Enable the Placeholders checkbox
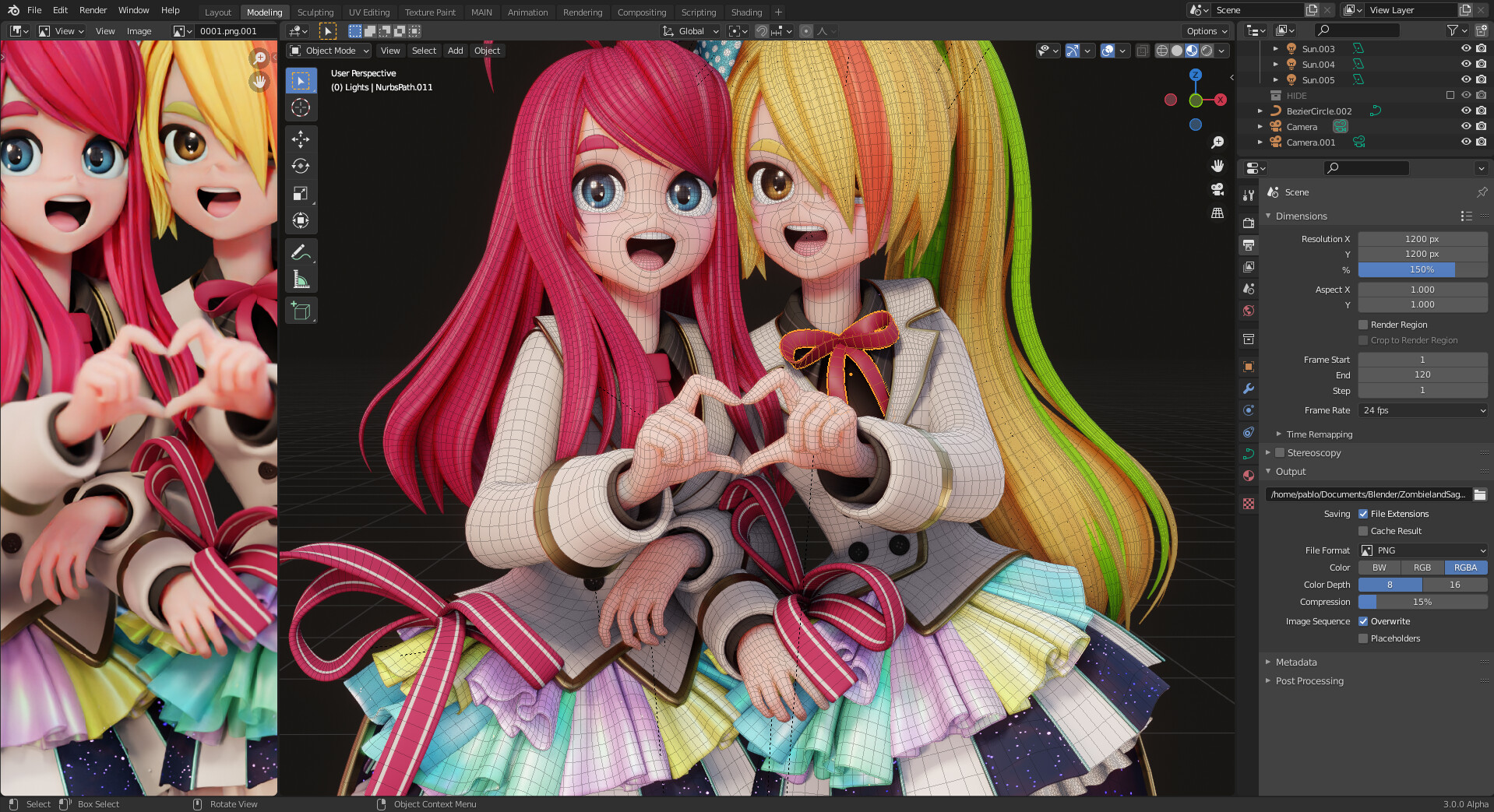 click(x=1363, y=638)
